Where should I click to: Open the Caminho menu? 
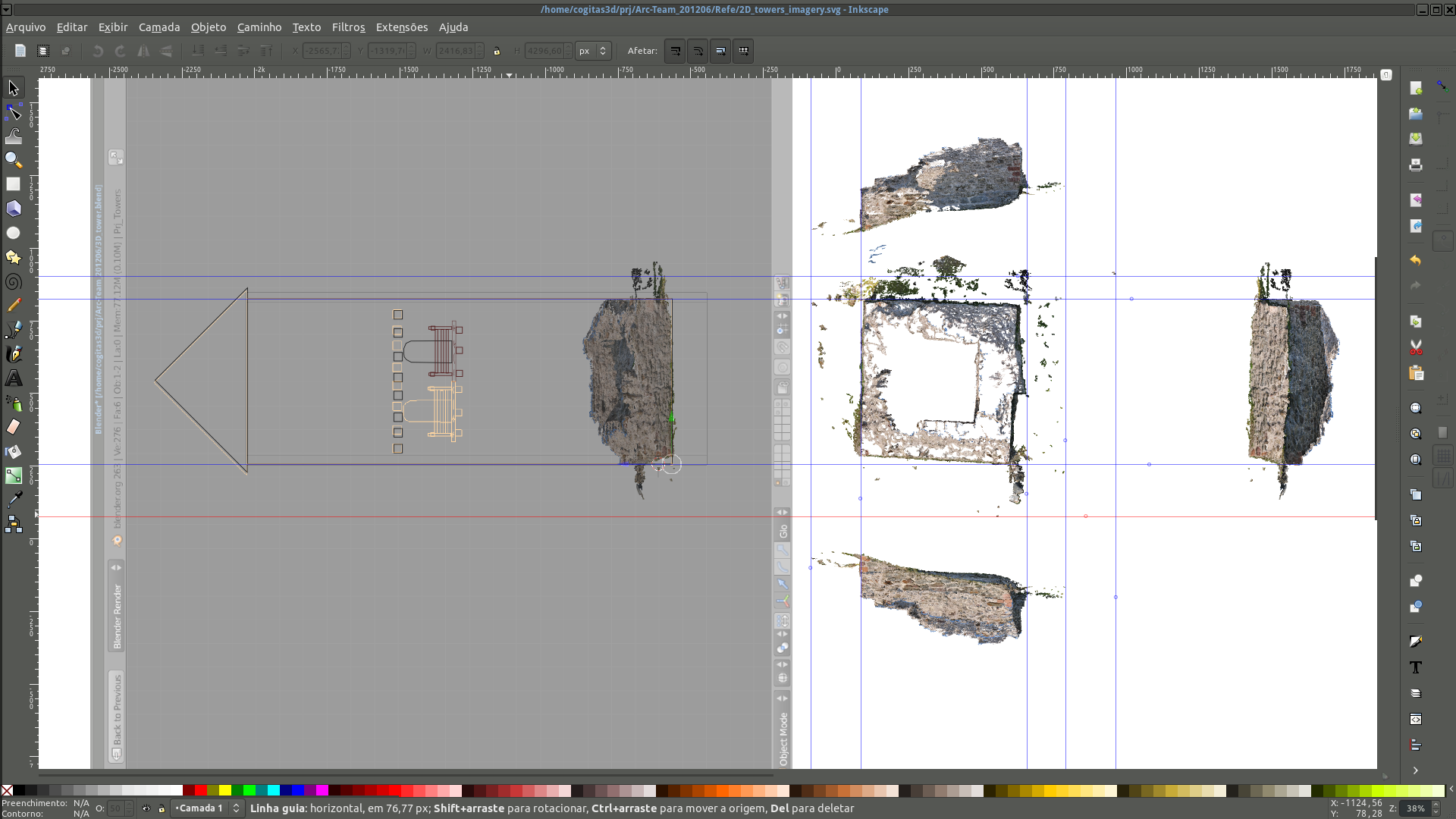coord(259,27)
